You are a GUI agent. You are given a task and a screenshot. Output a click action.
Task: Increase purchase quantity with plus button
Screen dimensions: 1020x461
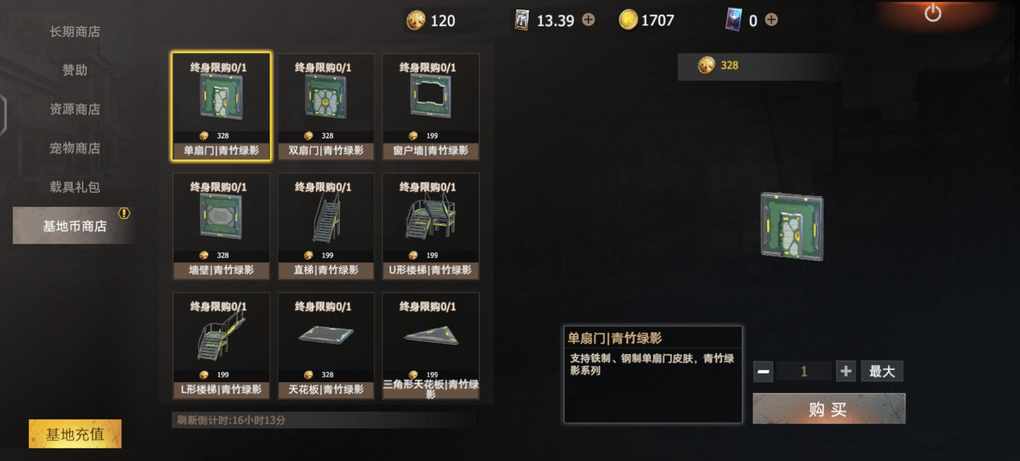pyautogui.click(x=846, y=371)
